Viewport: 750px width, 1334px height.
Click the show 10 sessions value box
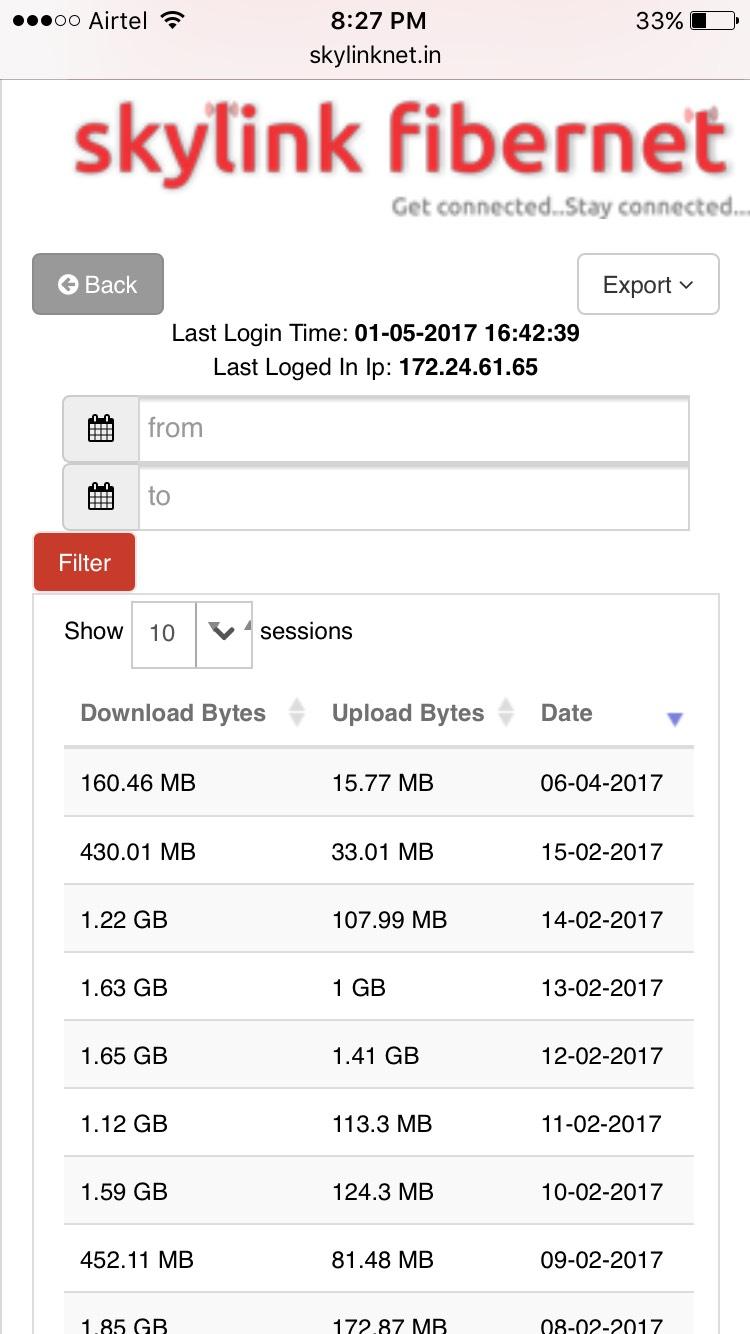coord(163,633)
